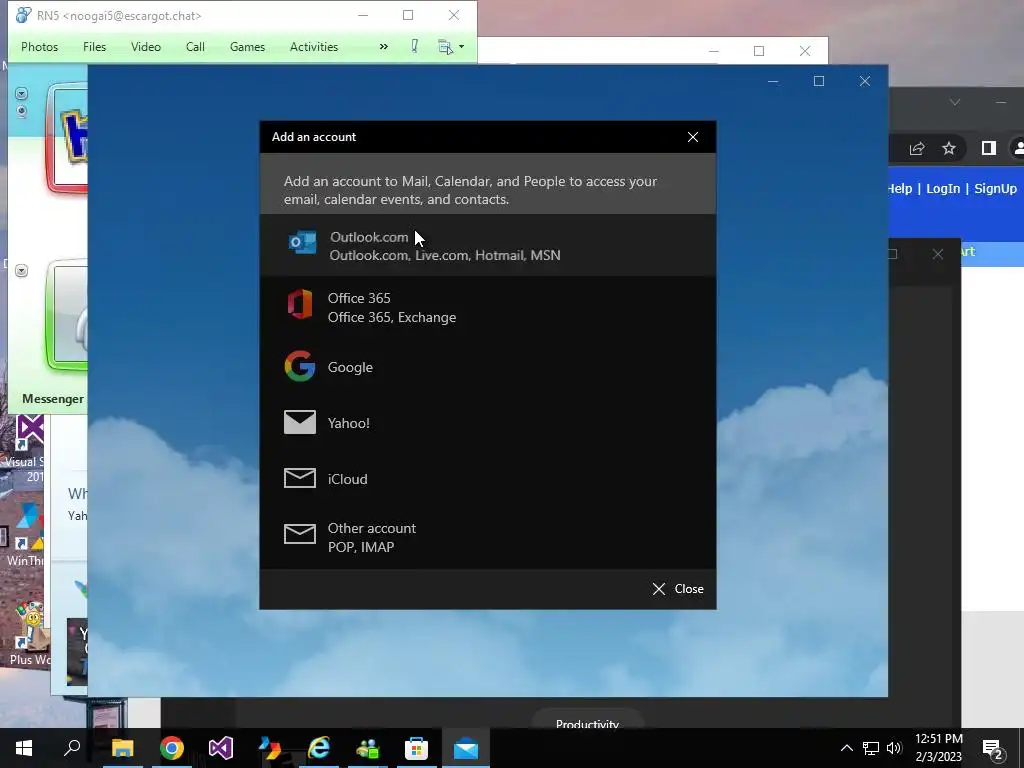Open Activities menu in messenger window
Screen dimensions: 1024x768
coord(314,47)
